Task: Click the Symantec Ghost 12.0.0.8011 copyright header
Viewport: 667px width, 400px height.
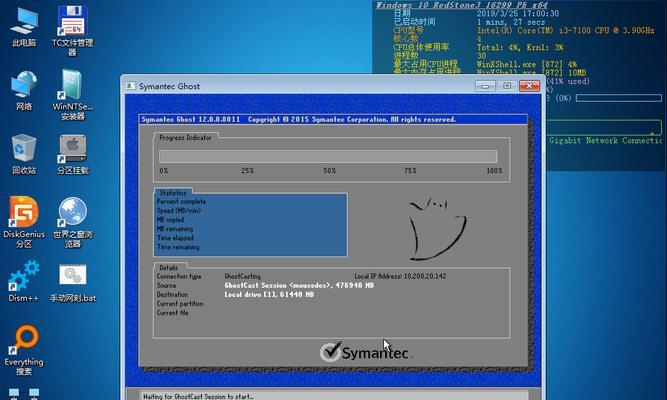Action: pos(298,120)
